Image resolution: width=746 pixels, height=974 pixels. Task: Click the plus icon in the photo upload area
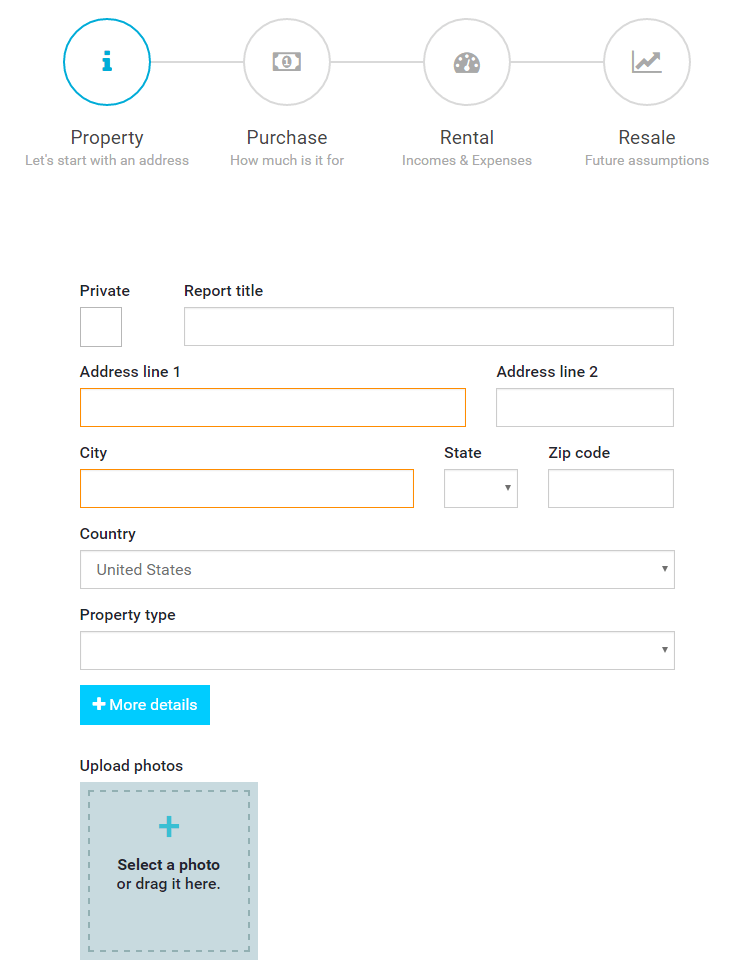click(168, 826)
